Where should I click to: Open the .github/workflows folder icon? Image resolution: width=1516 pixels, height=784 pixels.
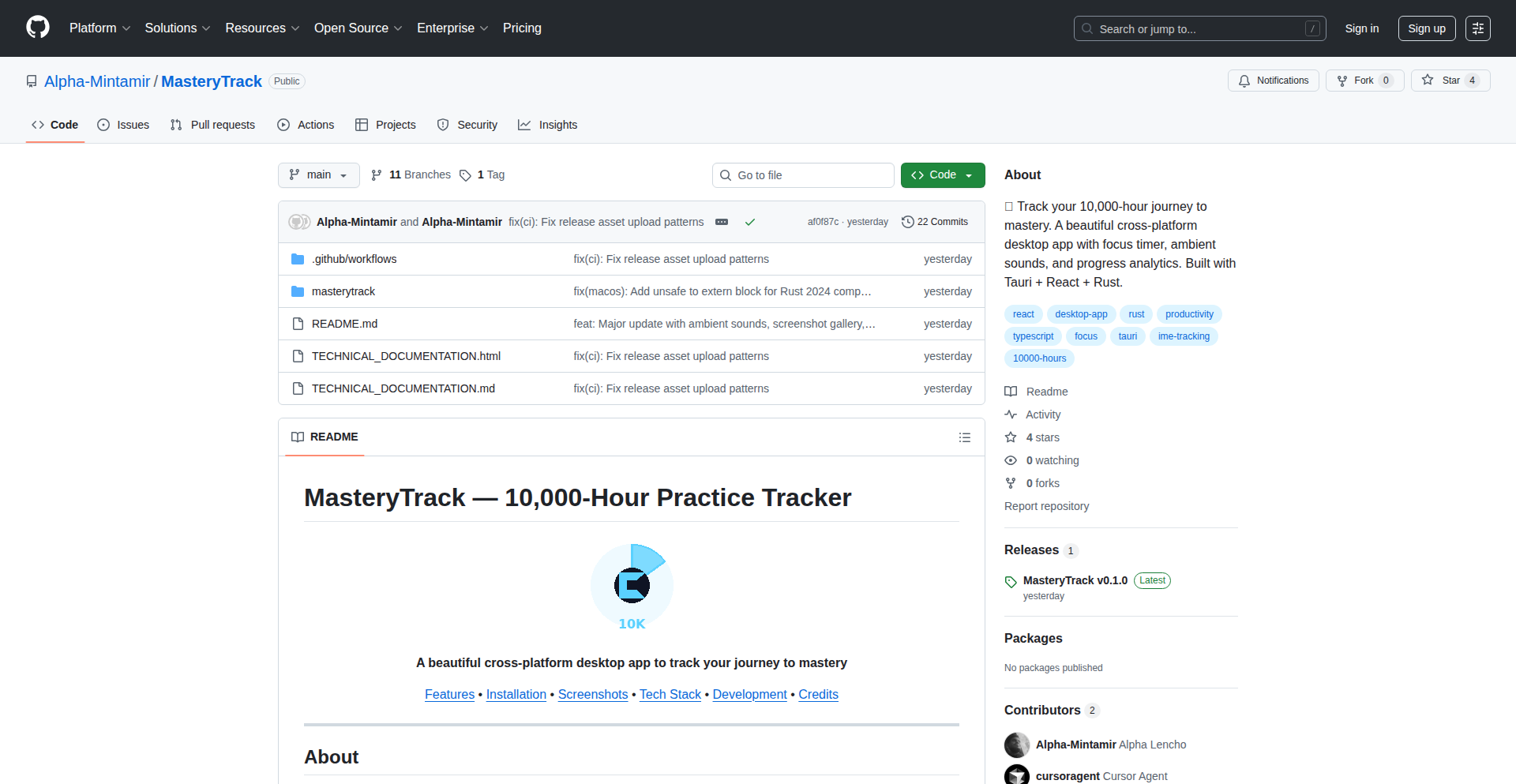[x=298, y=258]
